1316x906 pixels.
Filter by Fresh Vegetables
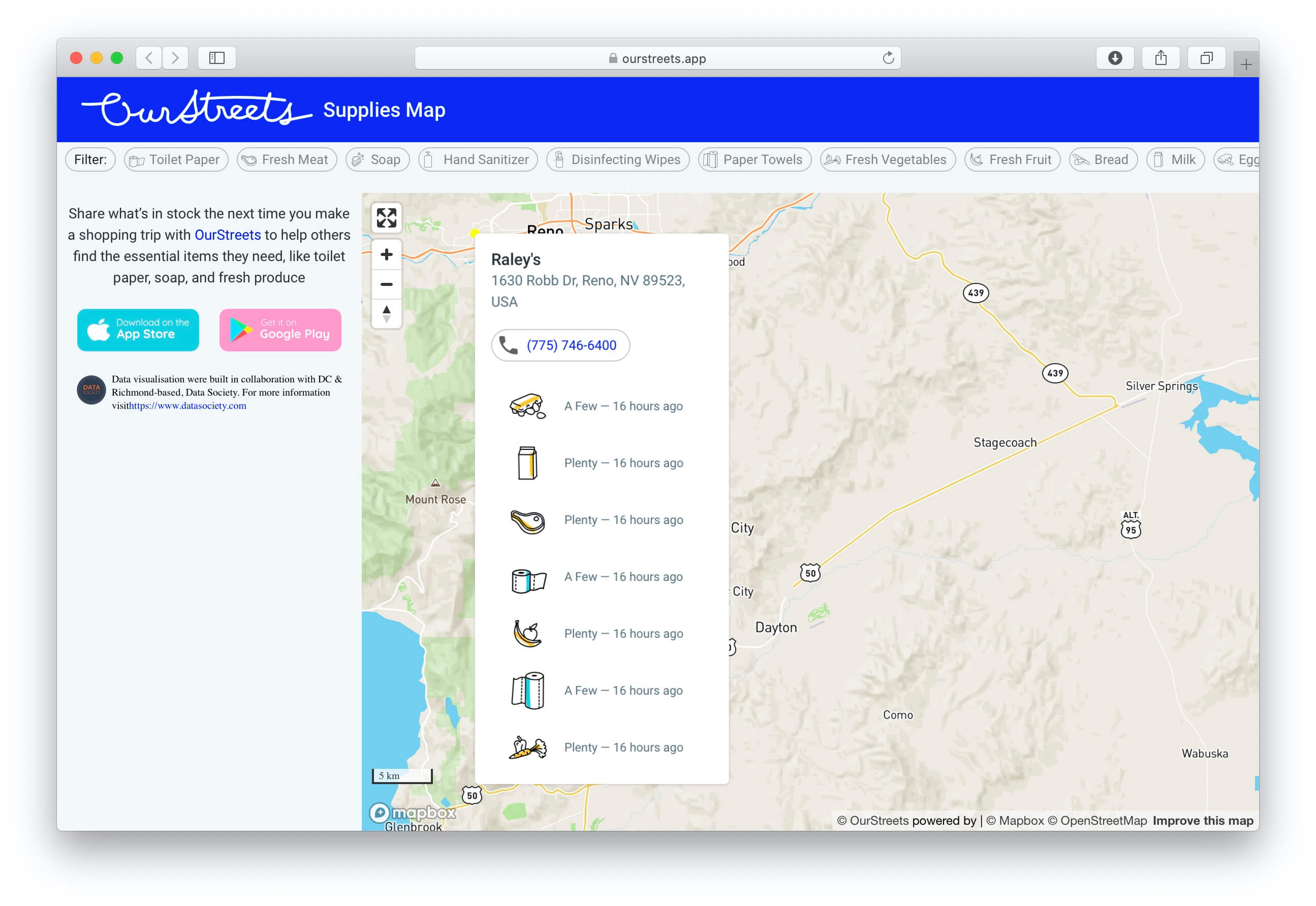tap(887, 159)
